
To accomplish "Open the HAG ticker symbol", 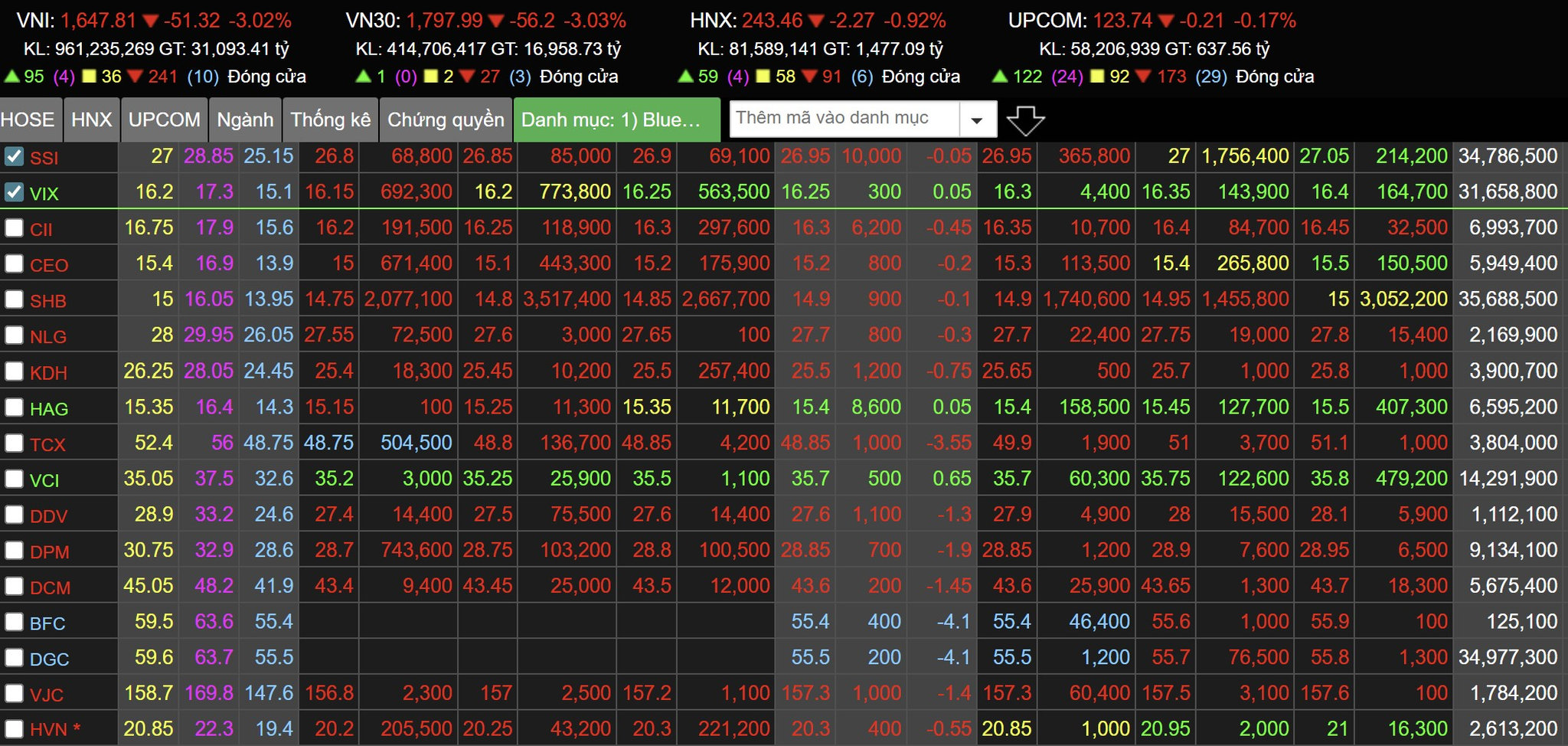I will pyautogui.click(x=49, y=409).
